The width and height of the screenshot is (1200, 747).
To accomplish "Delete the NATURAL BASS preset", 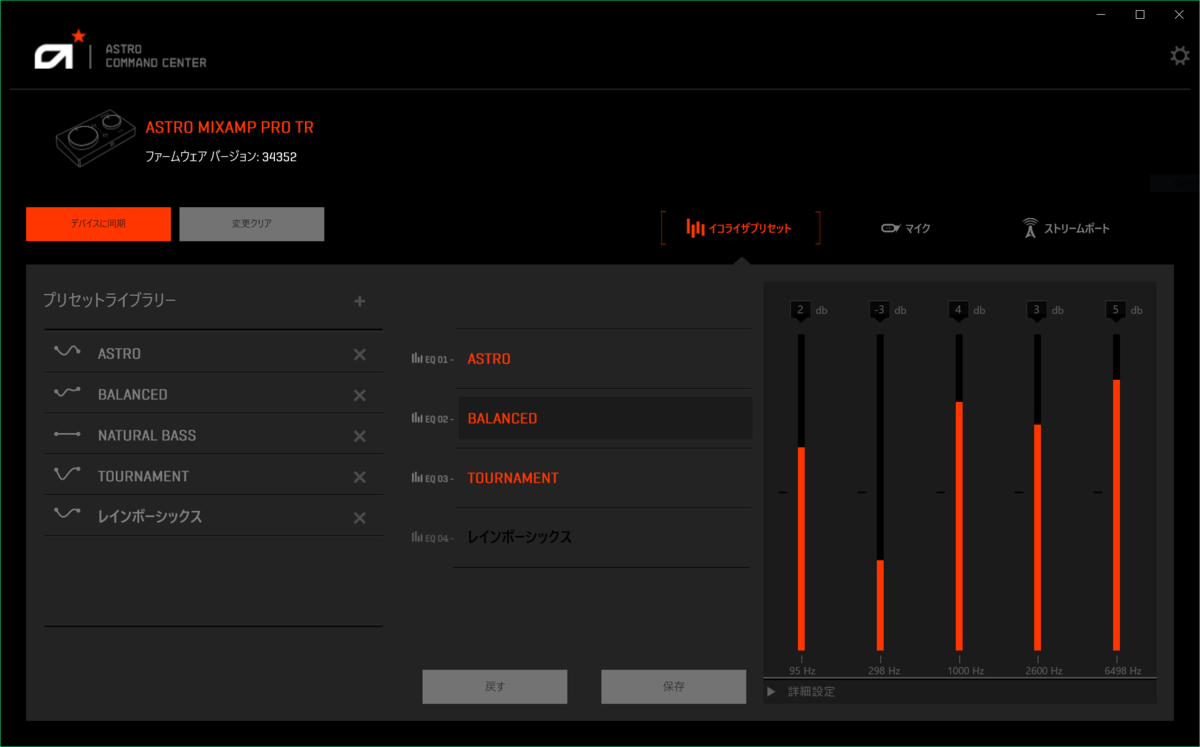I will 360,436.
